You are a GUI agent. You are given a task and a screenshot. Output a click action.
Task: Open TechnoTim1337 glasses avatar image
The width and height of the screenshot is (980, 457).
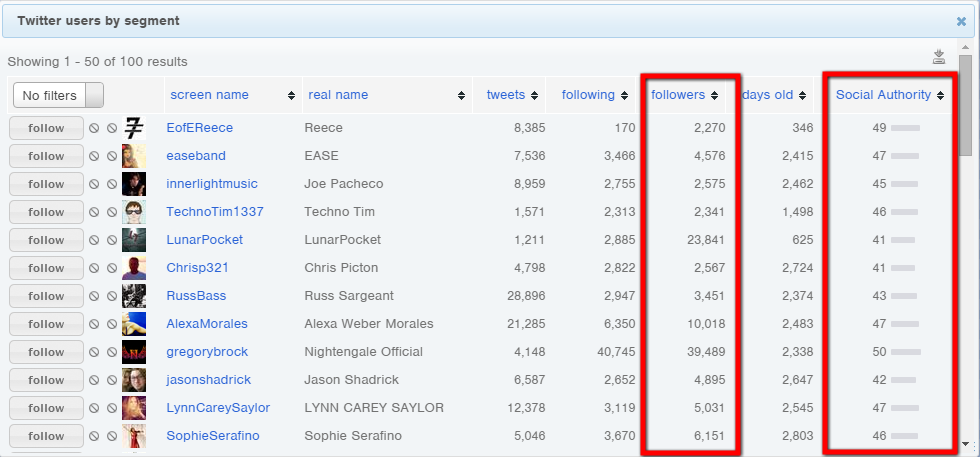(x=134, y=213)
